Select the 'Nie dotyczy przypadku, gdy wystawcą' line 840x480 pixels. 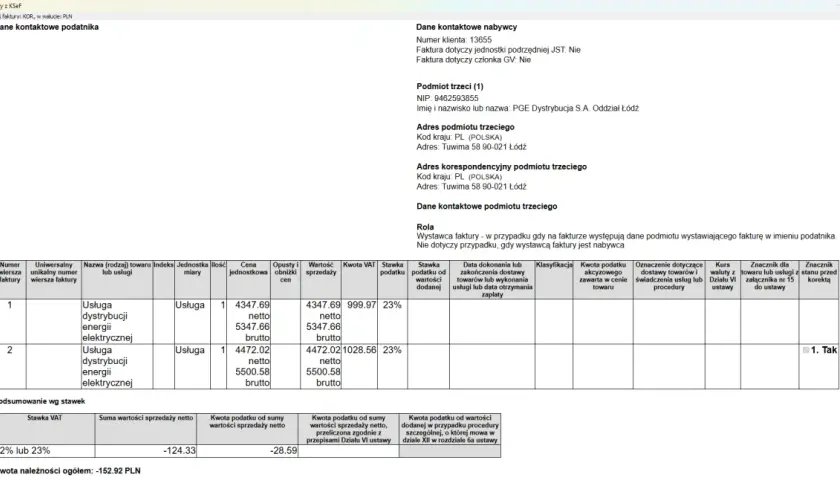tap(520, 245)
